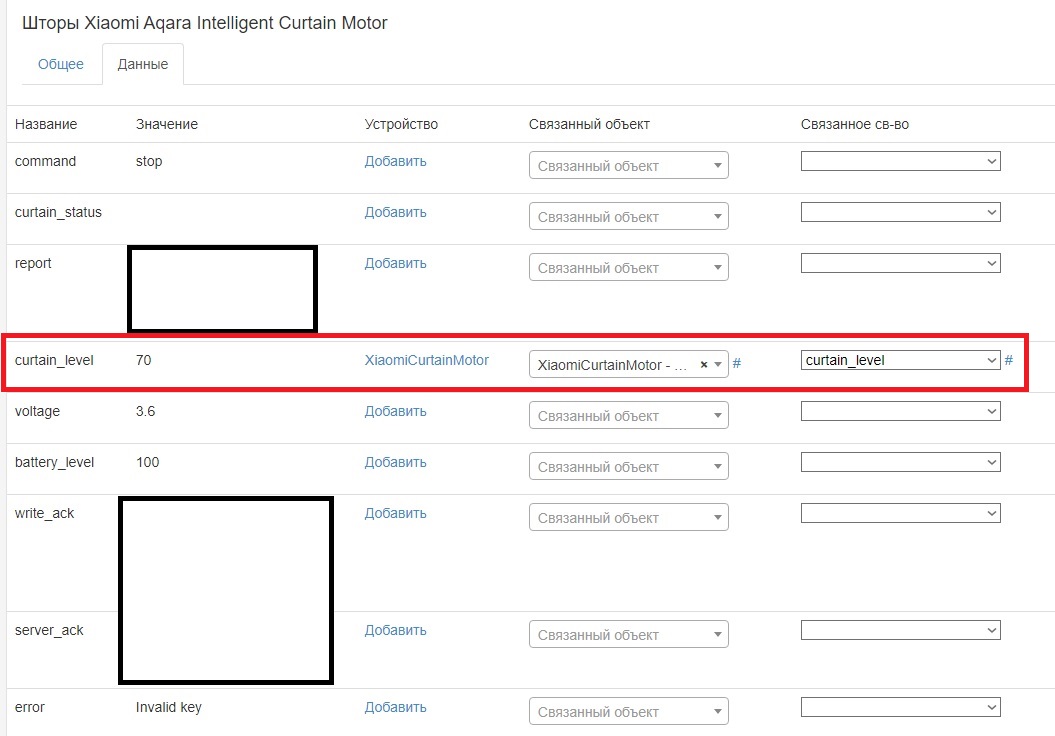This screenshot has height=736, width=1055.
Task: Expand linked property dropdown for battery_level
Action: tap(900, 462)
